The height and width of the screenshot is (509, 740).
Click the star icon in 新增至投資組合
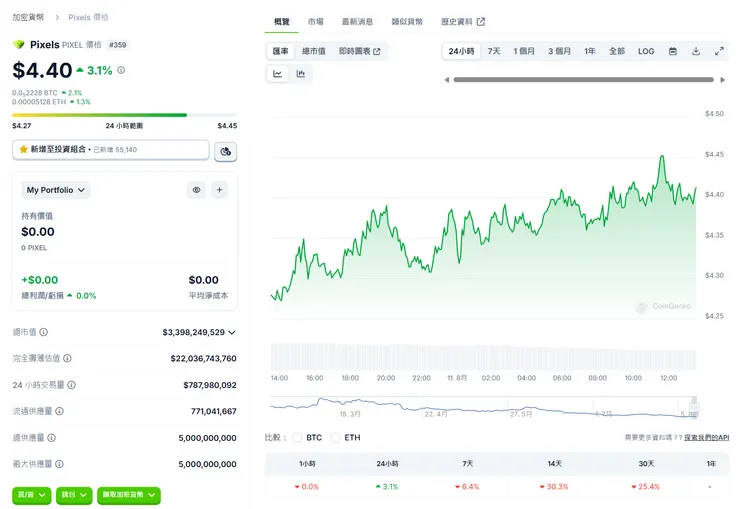pos(23,149)
